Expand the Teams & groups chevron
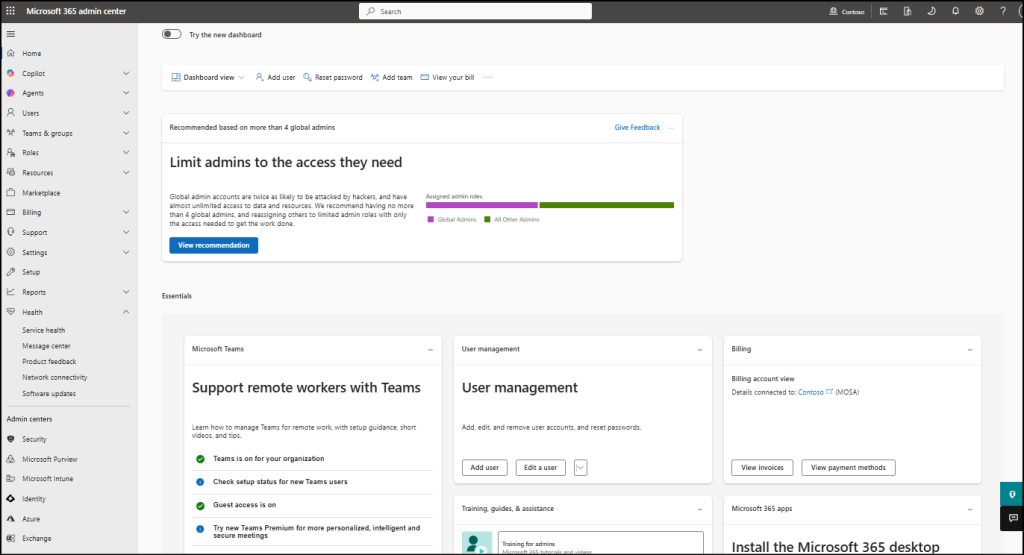 [x=126, y=133]
